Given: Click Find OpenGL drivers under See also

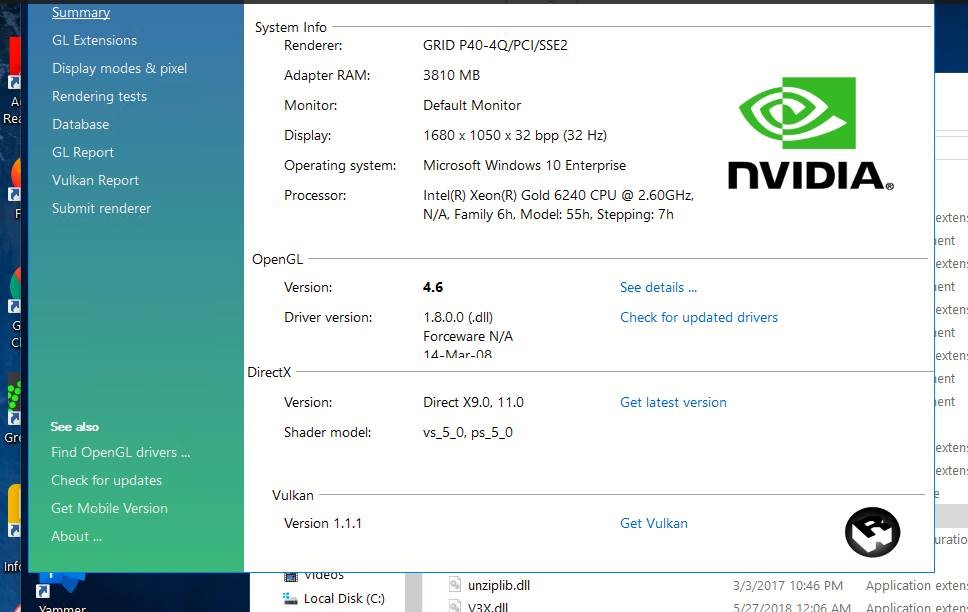Looking at the screenshot, I should coord(120,452).
